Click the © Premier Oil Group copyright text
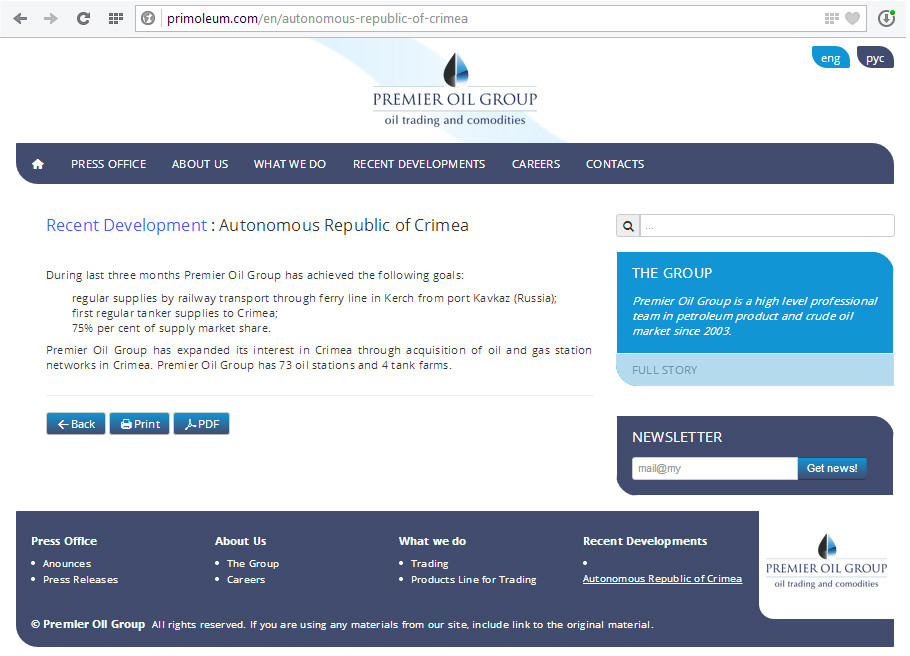This screenshot has width=910, height=656. 88,624
